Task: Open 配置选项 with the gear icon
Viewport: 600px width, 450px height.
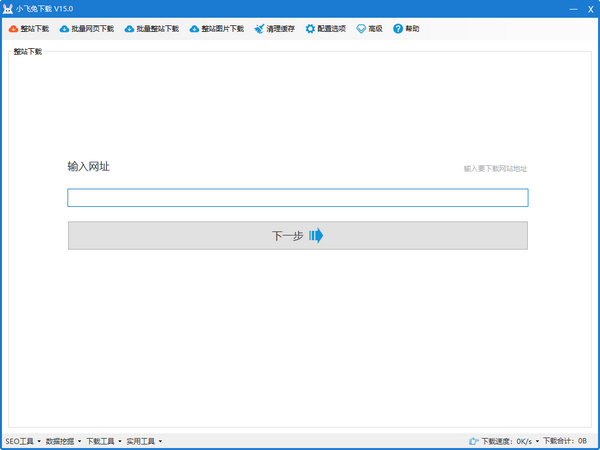Action: 310,29
